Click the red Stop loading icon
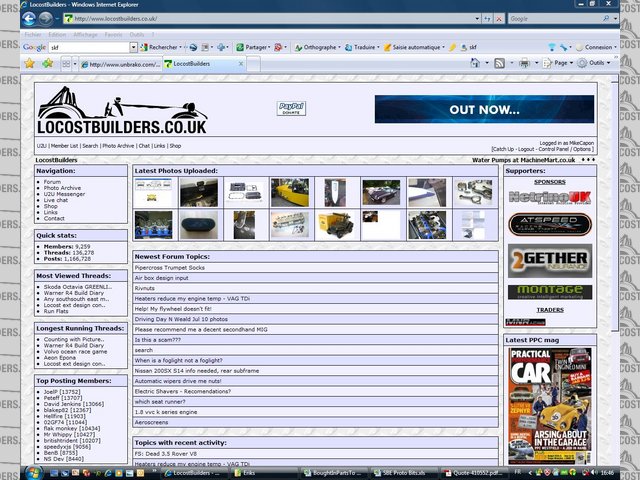 [x=499, y=19]
